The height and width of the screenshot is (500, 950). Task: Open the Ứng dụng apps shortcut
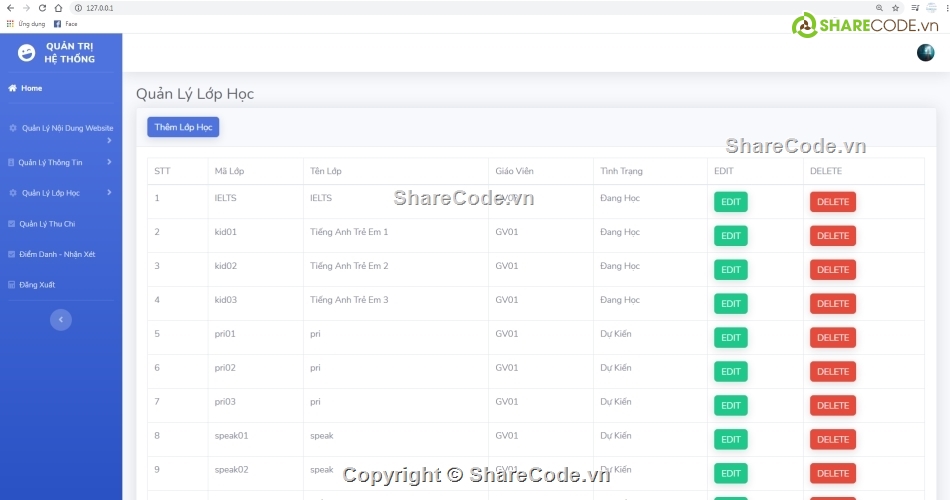(x=26, y=24)
